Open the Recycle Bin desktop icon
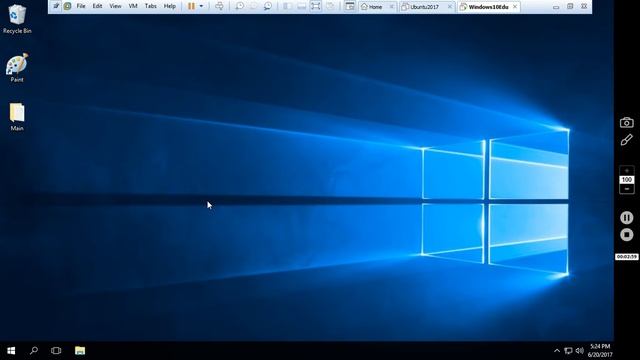Image resolution: width=640 pixels, height=360 pixels. [17, 19]
